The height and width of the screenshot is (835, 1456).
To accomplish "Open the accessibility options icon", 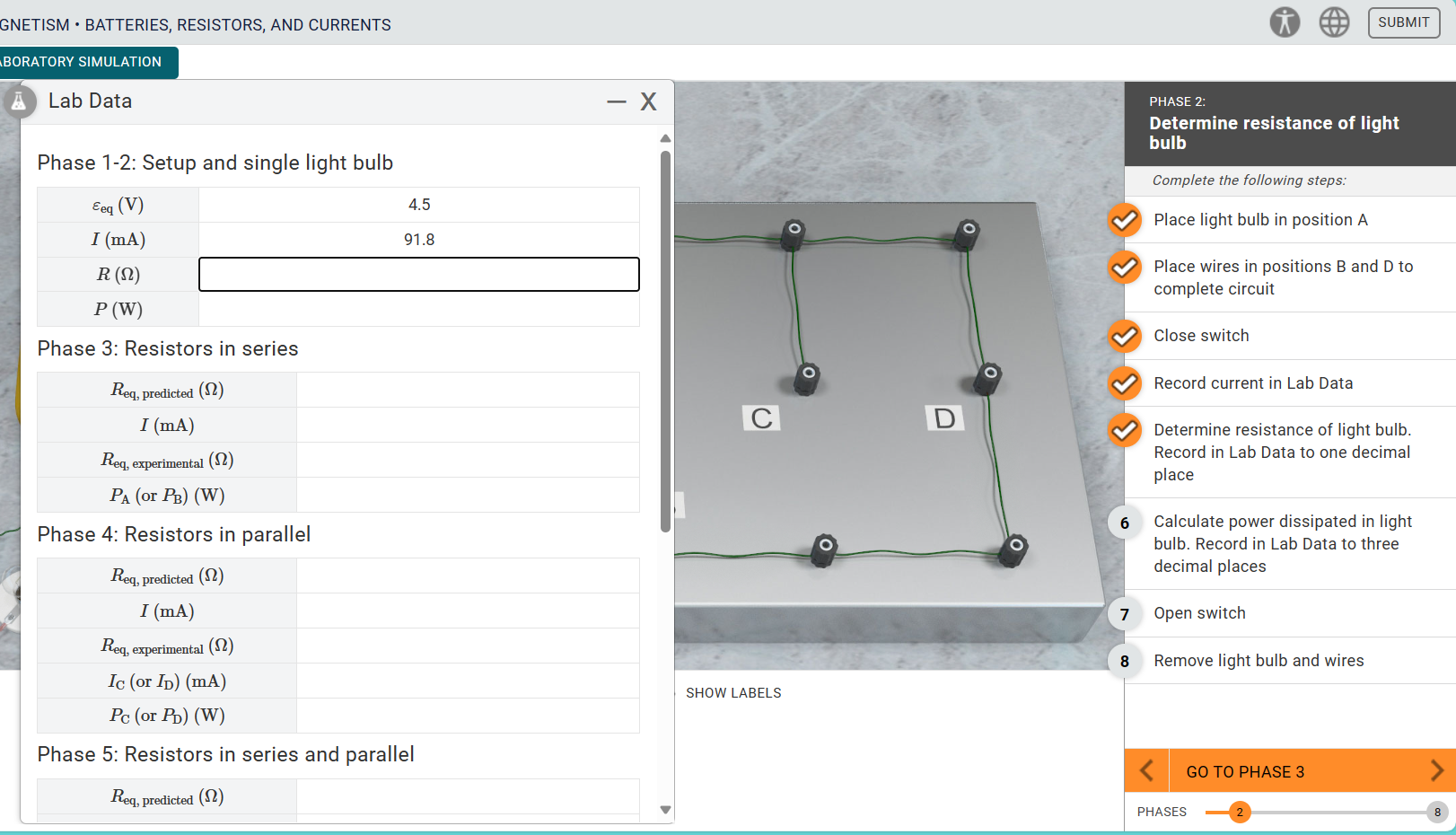I will [x=1285, y=22].
